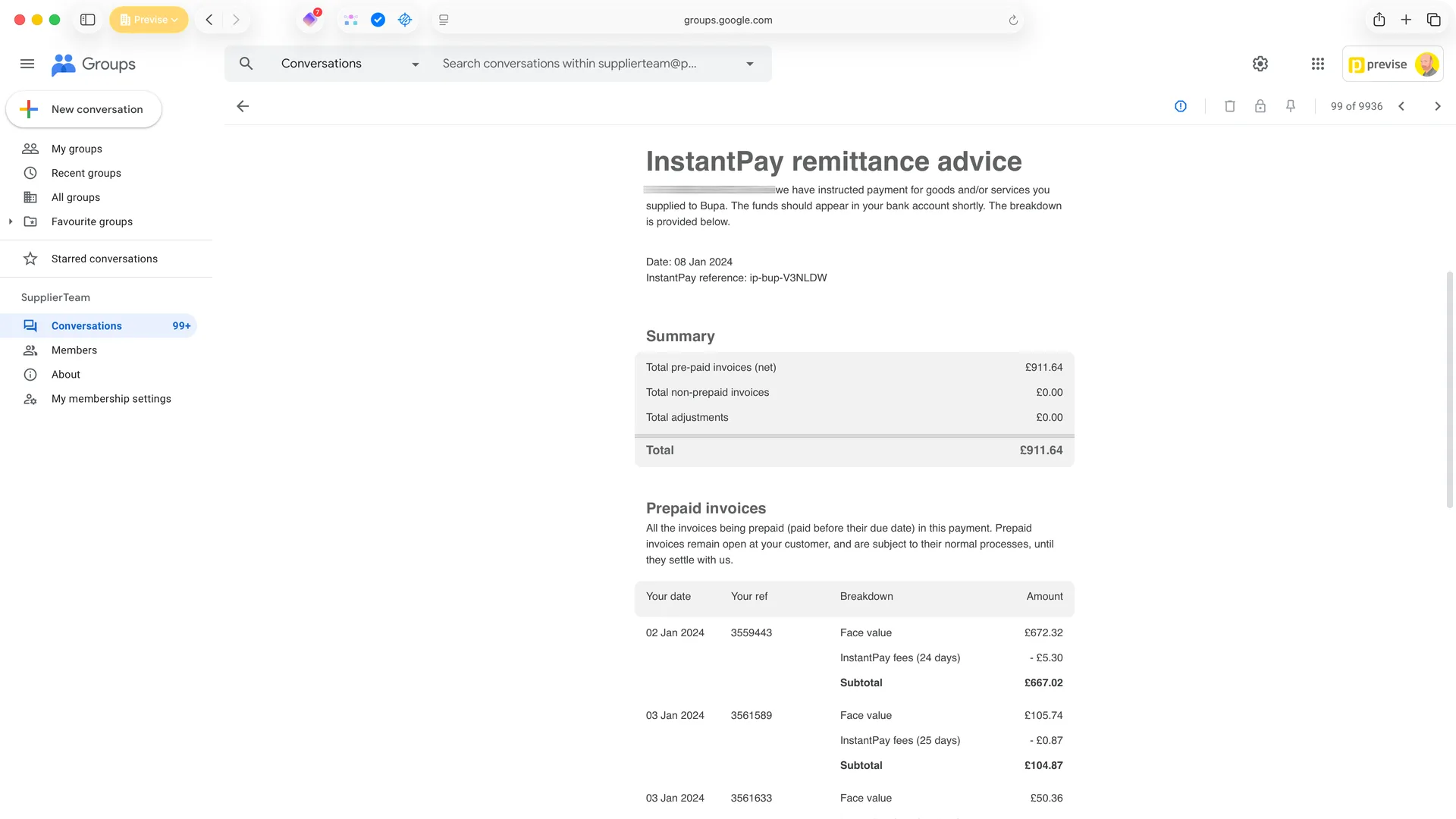Go back using the left arrow
1456x819 pixels.
click(x=243, y=106)
